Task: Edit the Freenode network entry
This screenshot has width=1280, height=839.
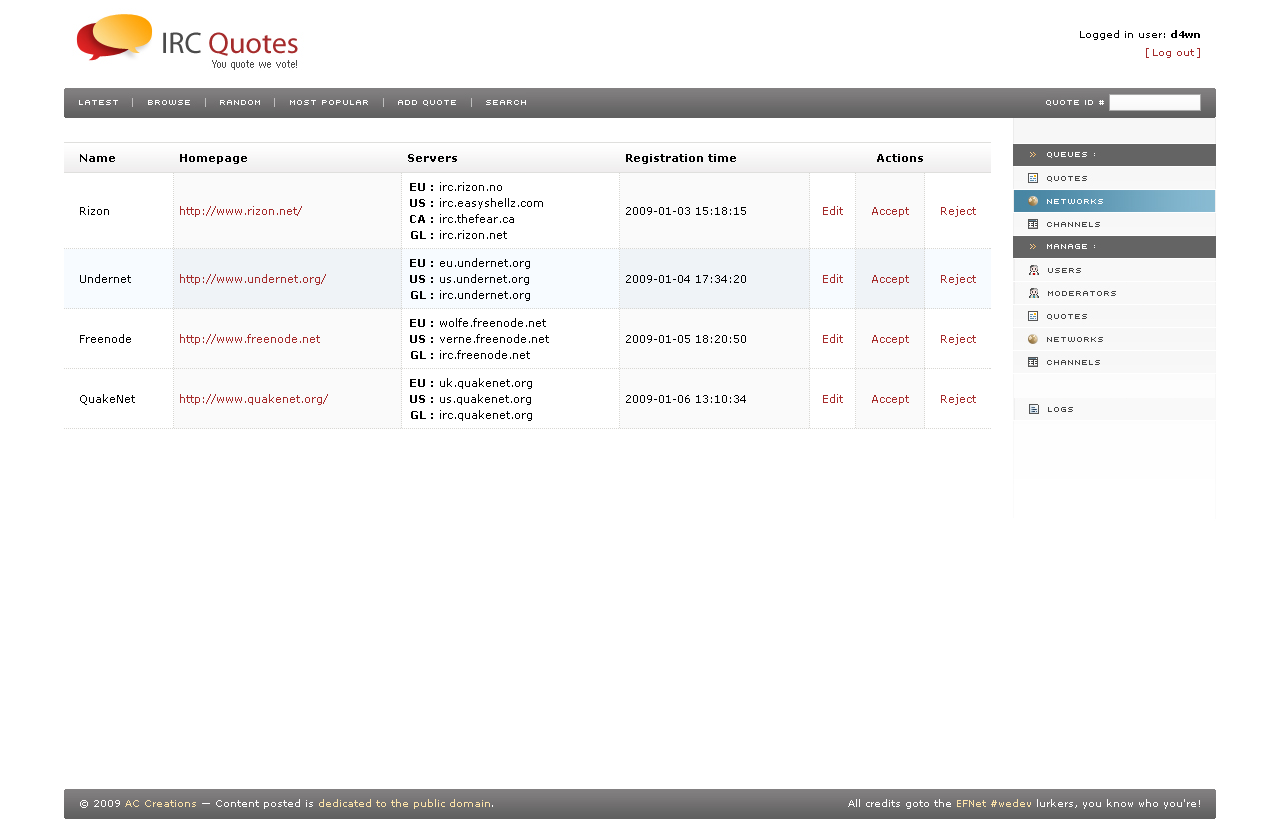Action: pyautogui.click(x=832, y=339)
